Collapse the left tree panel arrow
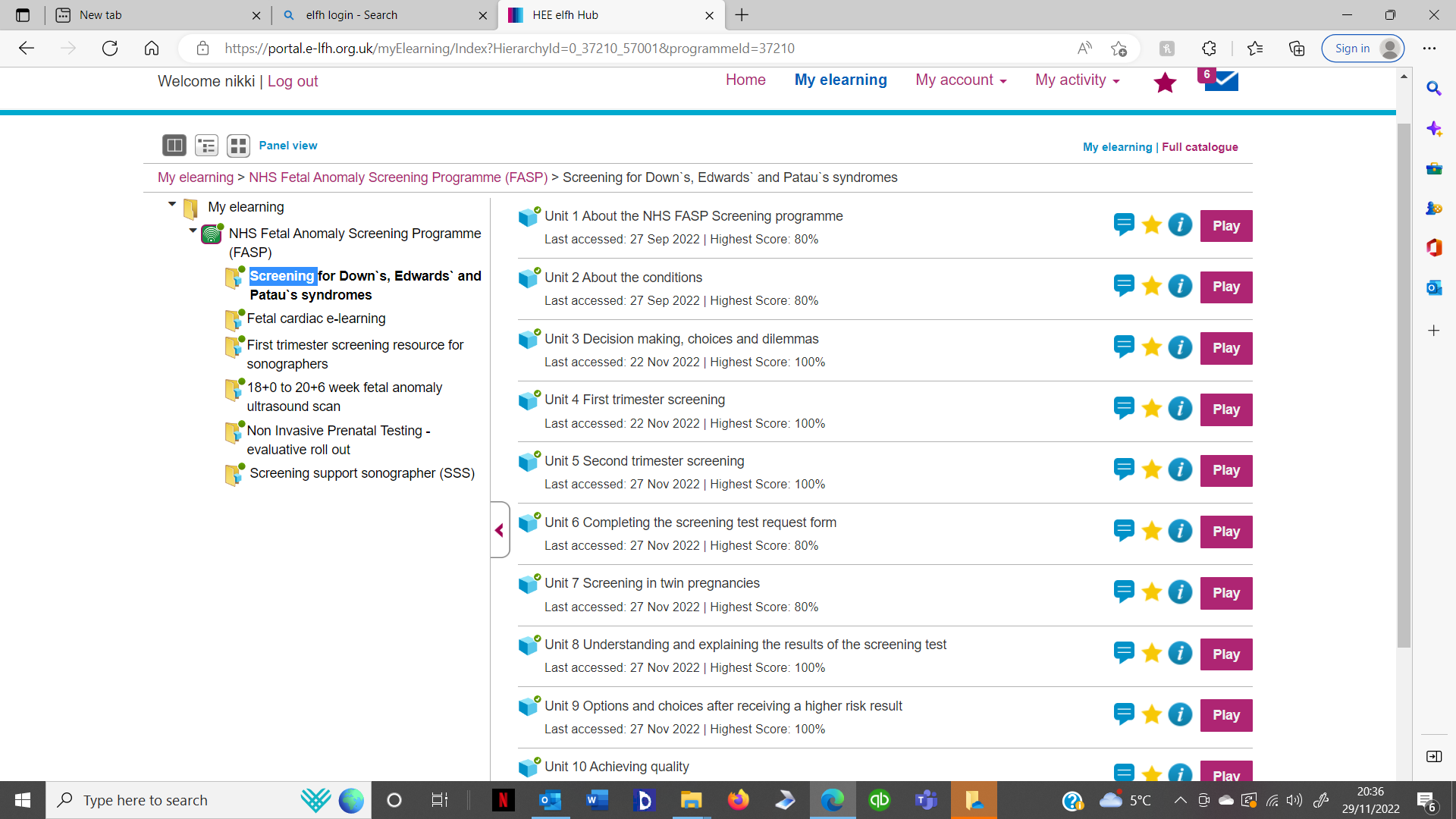 tap(499, 530)
